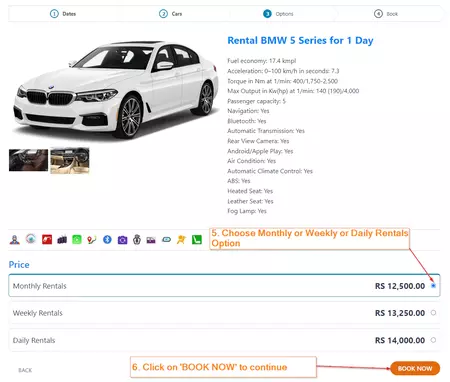Go to step 1 Dates
Image resolution: width=450 pixels, height=382 pixels.
(x=63, y=14)
